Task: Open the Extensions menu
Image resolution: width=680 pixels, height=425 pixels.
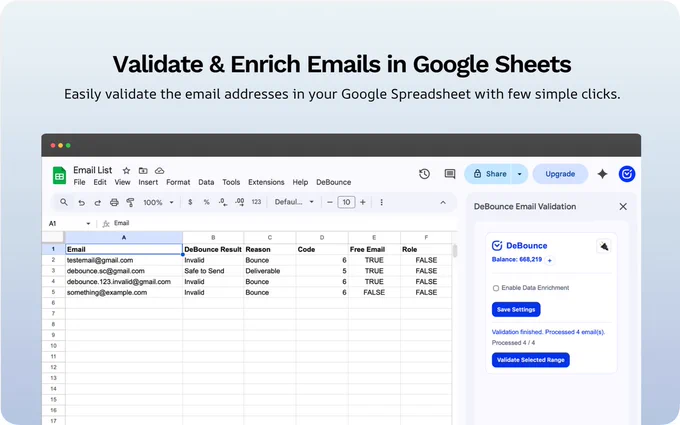Action: click(x=266, y=182)
